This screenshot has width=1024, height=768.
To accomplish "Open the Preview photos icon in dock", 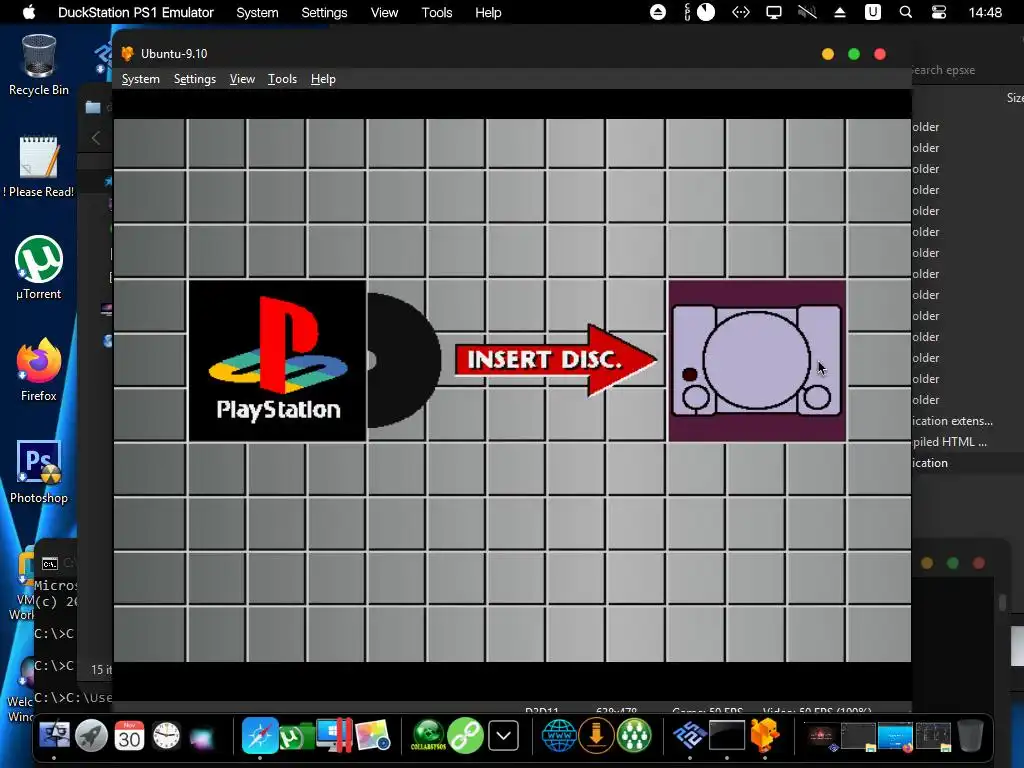I will pos(373,736).
